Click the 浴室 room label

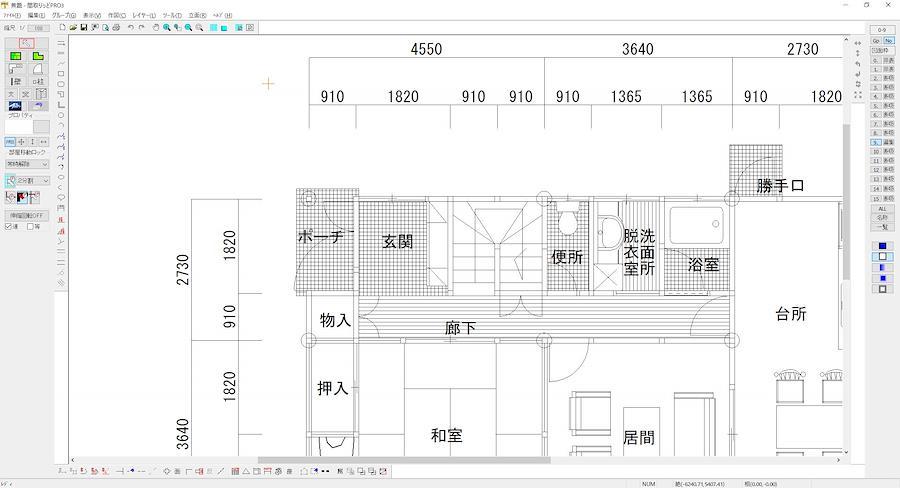(704, 265)
